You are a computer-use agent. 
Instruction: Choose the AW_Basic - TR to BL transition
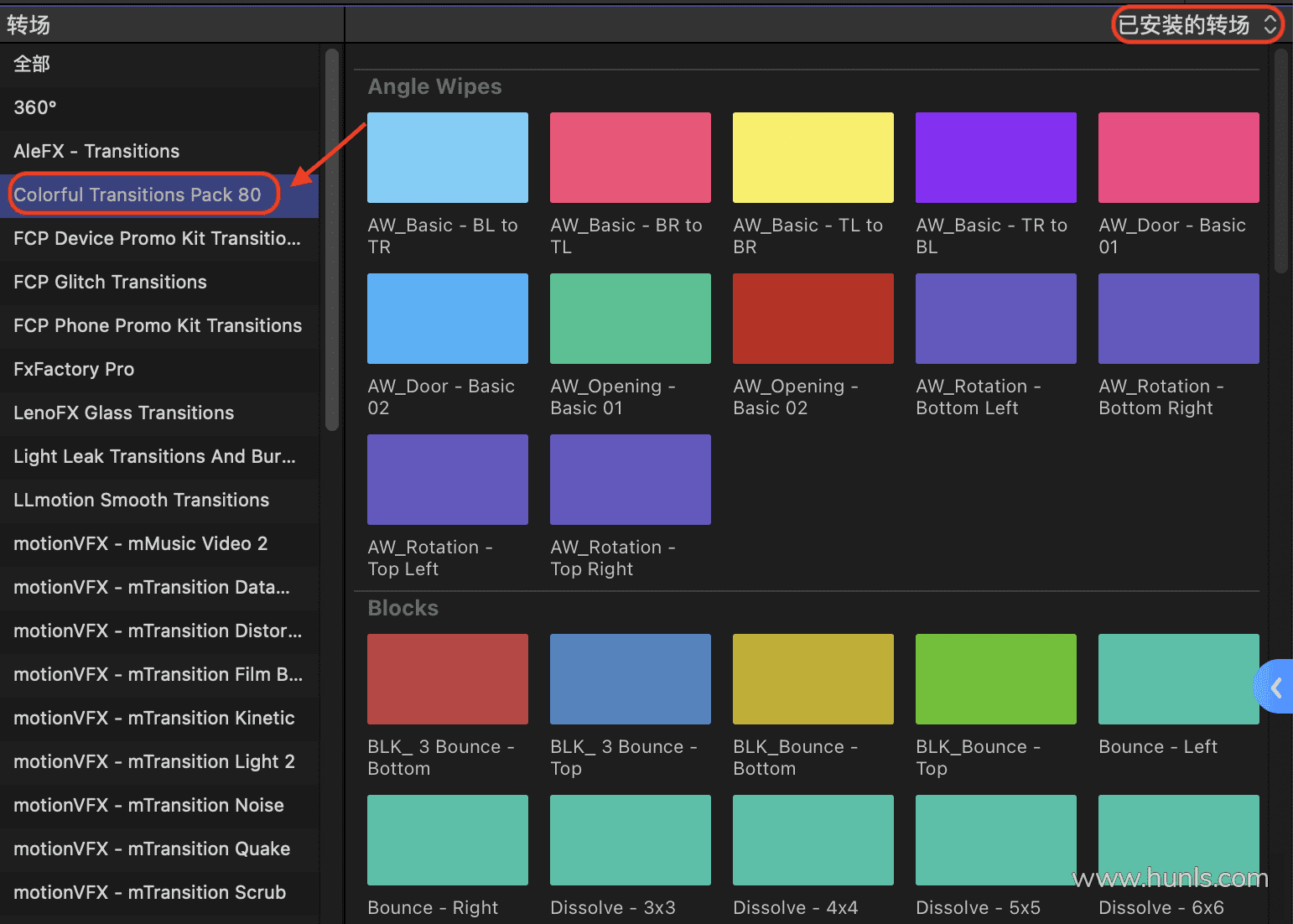tap(995, 158)
